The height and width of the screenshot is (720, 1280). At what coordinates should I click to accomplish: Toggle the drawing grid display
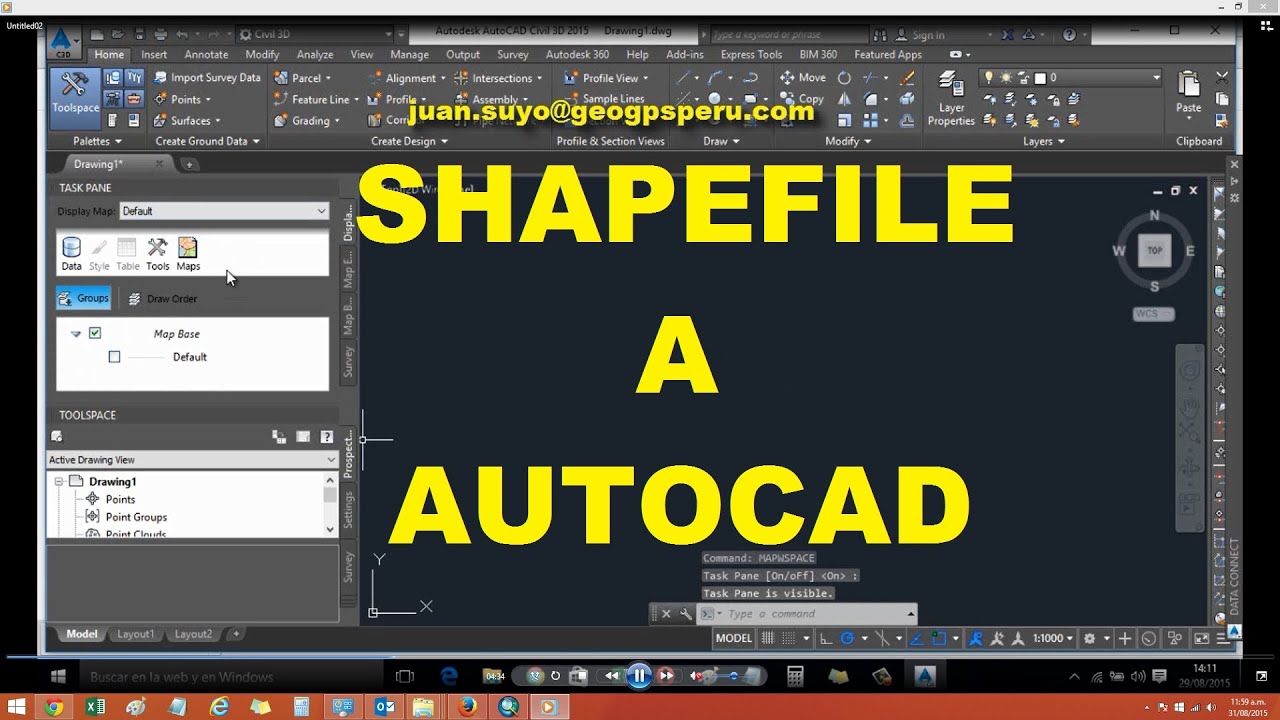tap(768, 638)
